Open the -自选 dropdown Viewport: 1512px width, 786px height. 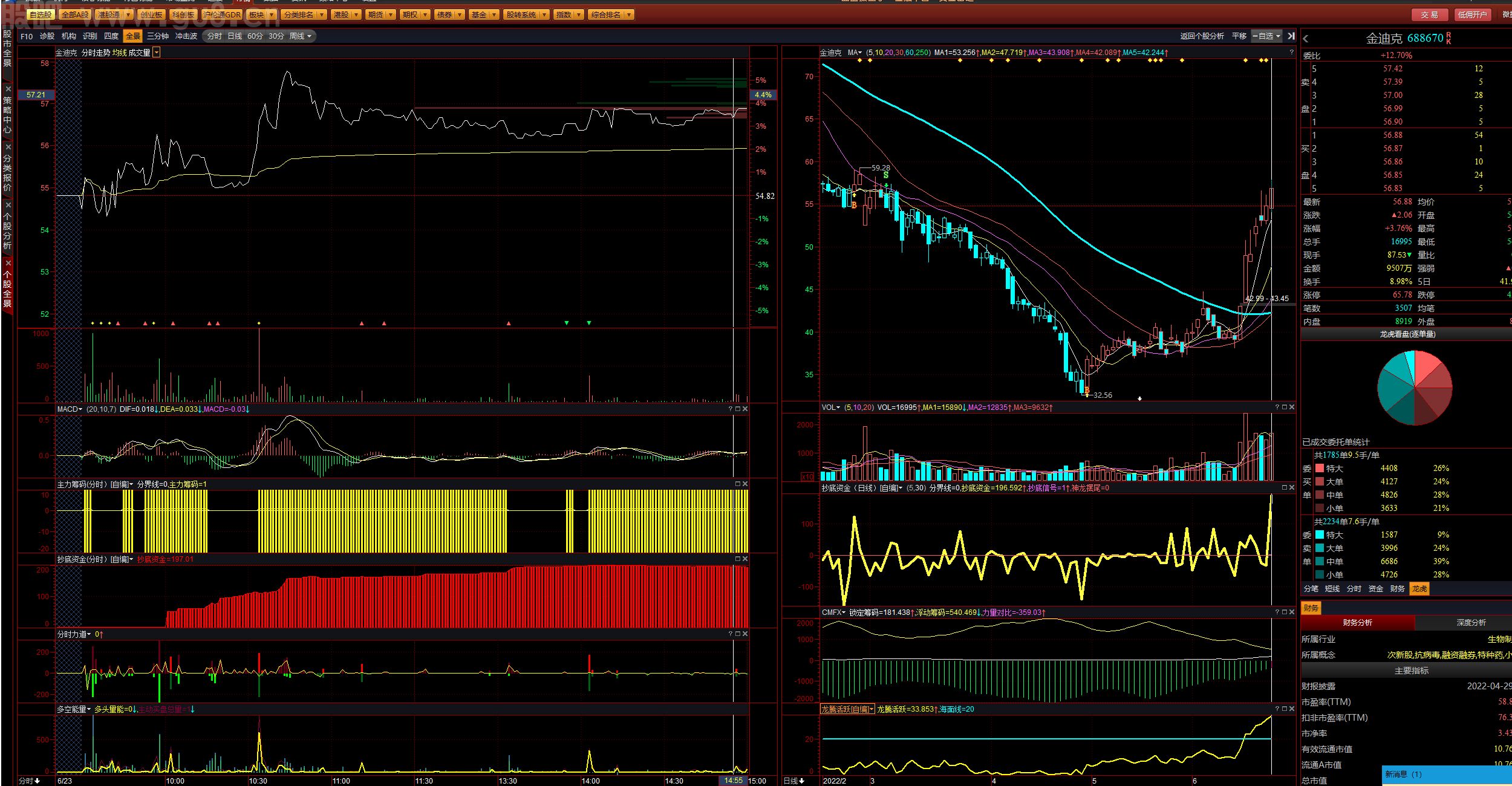[1266, 36]
